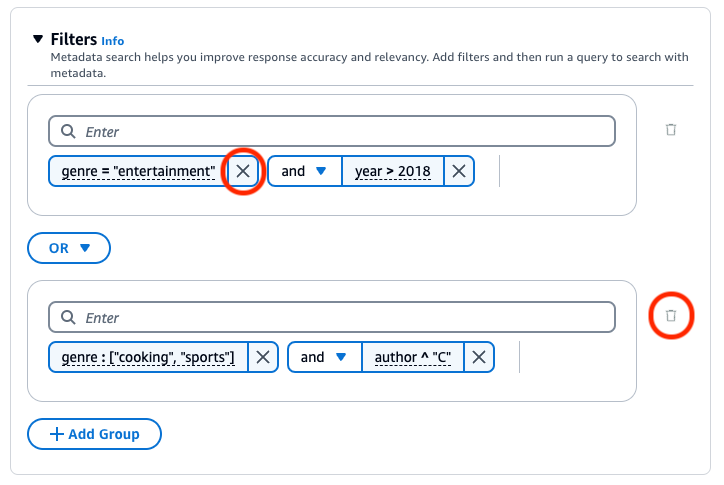Remove the author ^ "C" filter
724x485 pixels.
(479, 357)
